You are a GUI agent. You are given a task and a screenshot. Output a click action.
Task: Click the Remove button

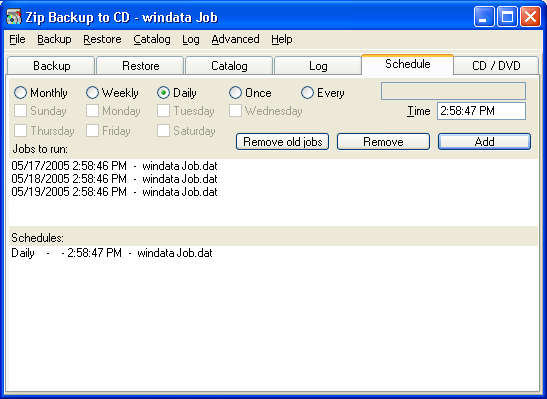click(x=383, y=142)
